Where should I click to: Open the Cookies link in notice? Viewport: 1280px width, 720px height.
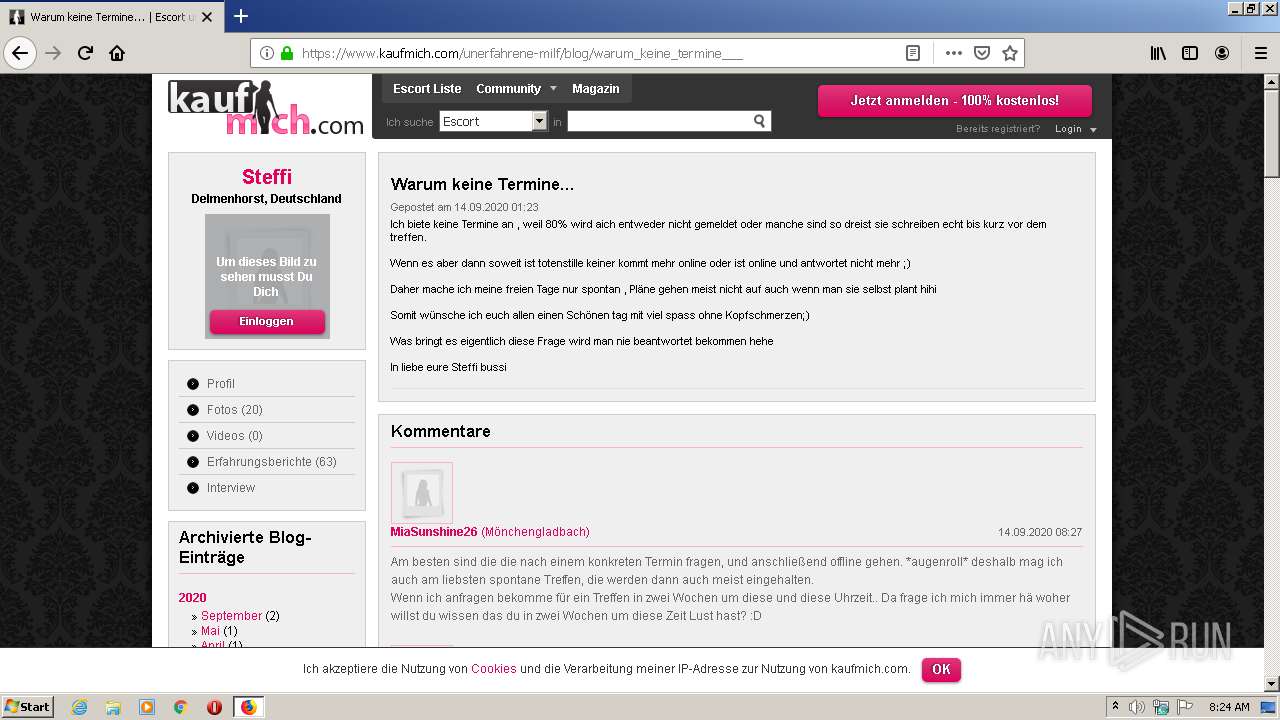pyautogui.click(x=494, y=669)
